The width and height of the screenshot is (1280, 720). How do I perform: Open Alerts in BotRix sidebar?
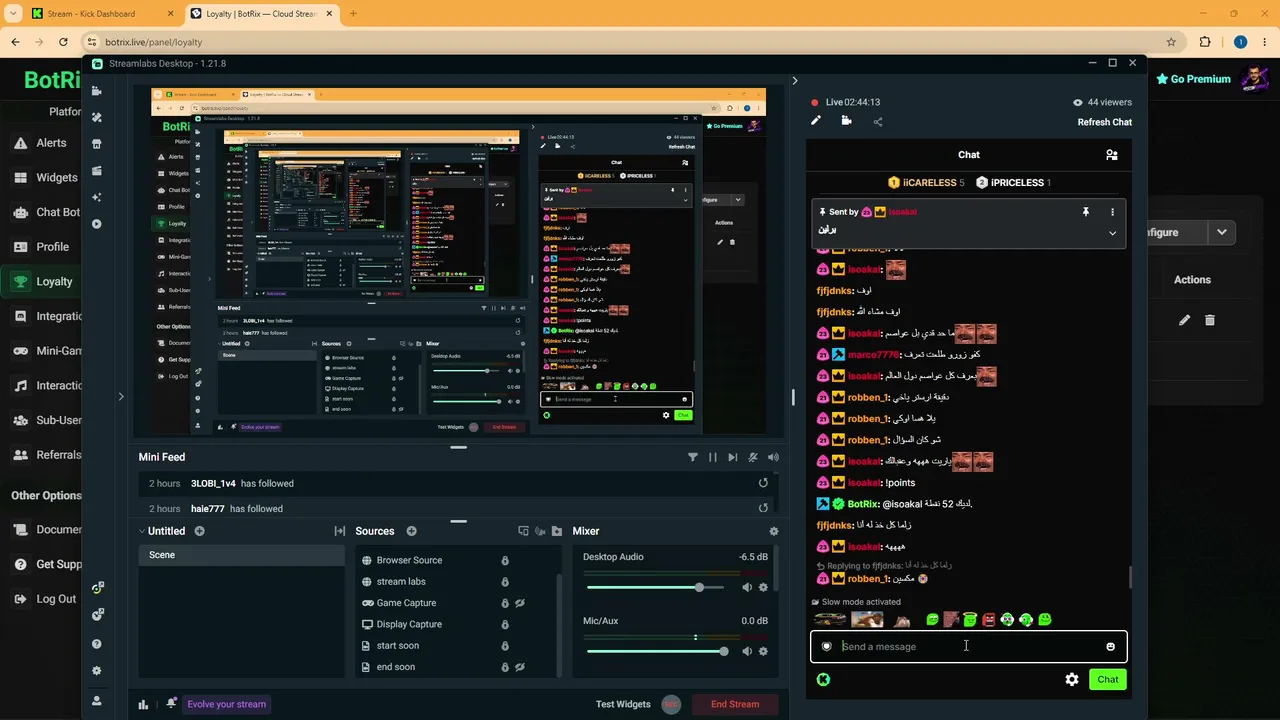(41, 143)
